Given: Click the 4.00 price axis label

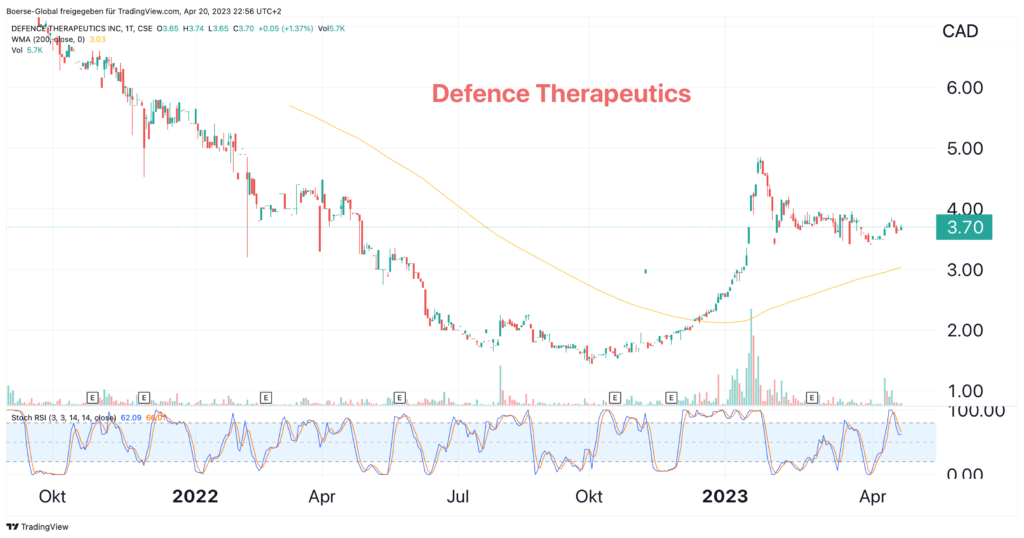Looking at the screenshot, I should click(965, 209).
